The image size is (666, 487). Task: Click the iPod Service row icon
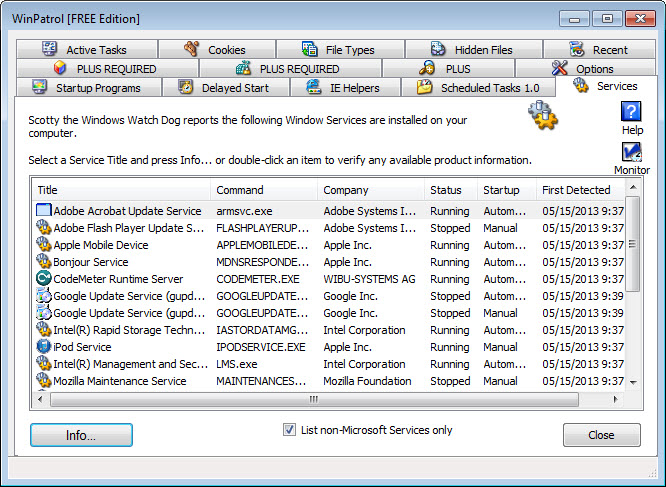click(x=44, y=346)
